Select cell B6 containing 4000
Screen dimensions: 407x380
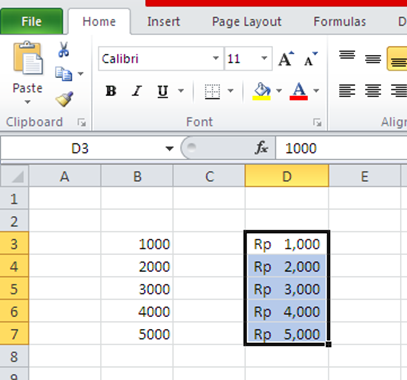pyautogui.click(x=137, y=311)
